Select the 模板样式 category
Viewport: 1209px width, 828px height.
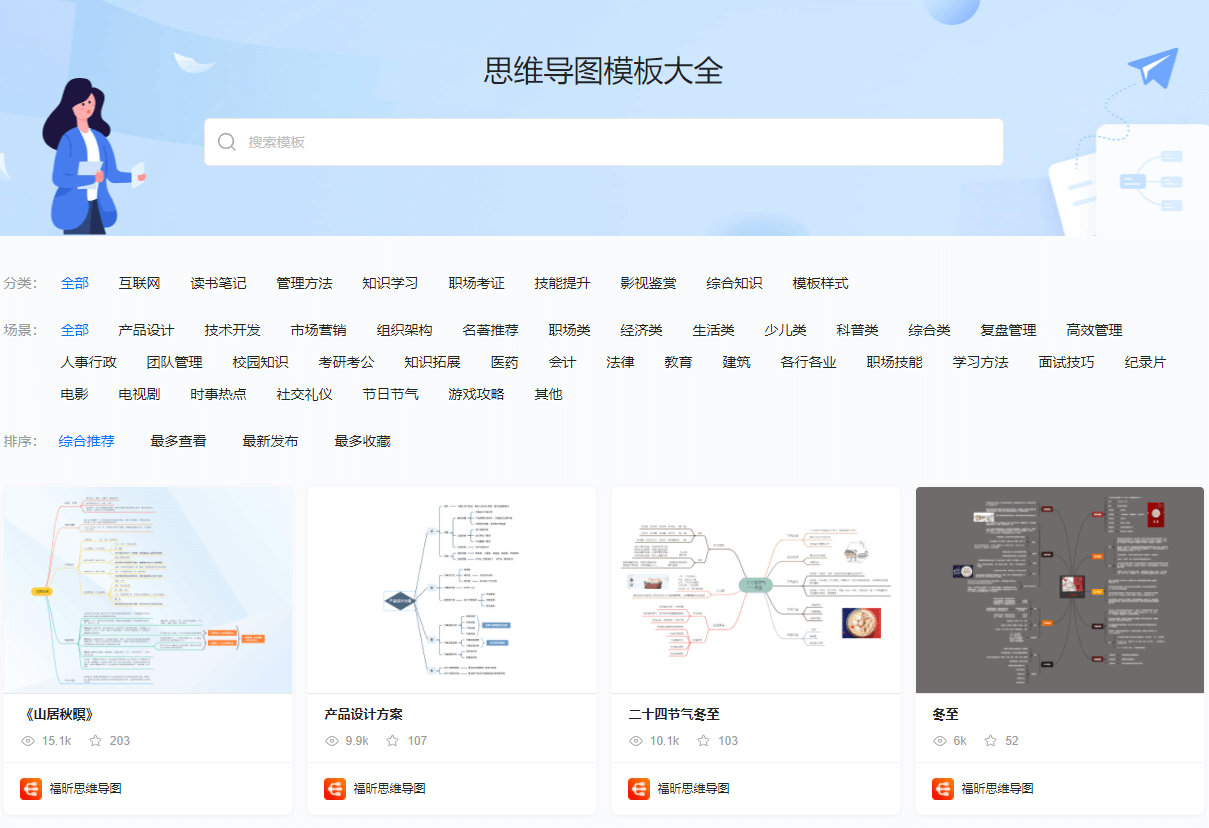point(820,283)
